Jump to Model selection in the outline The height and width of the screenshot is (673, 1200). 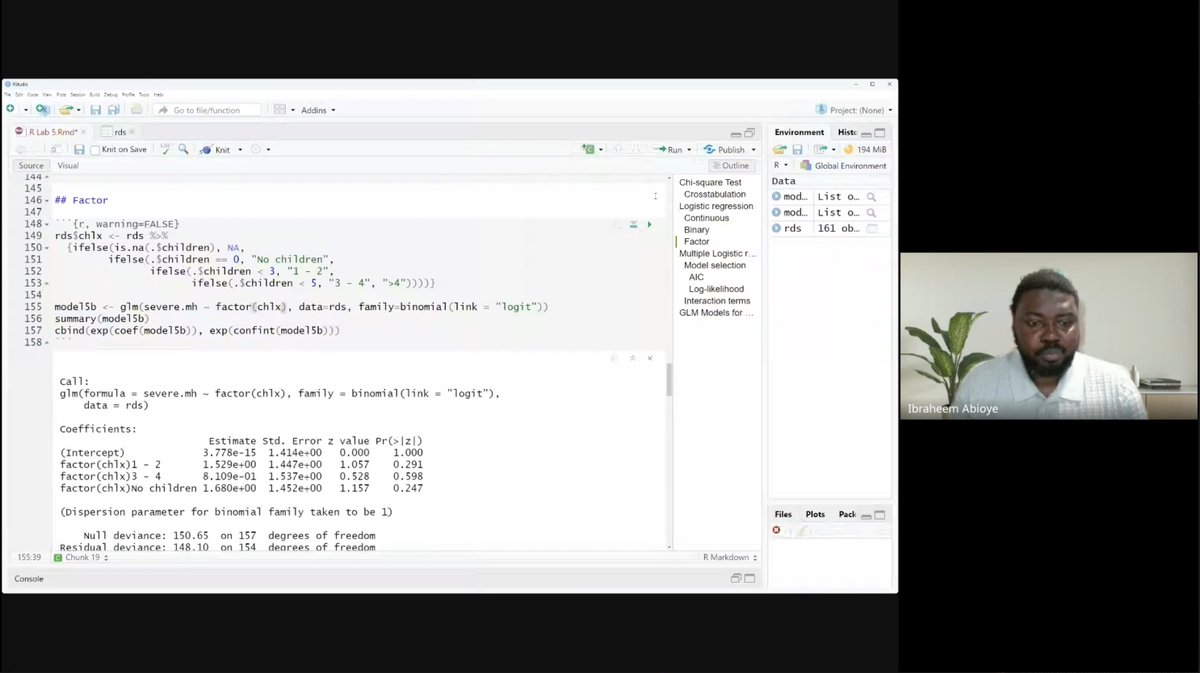[714, 265]
